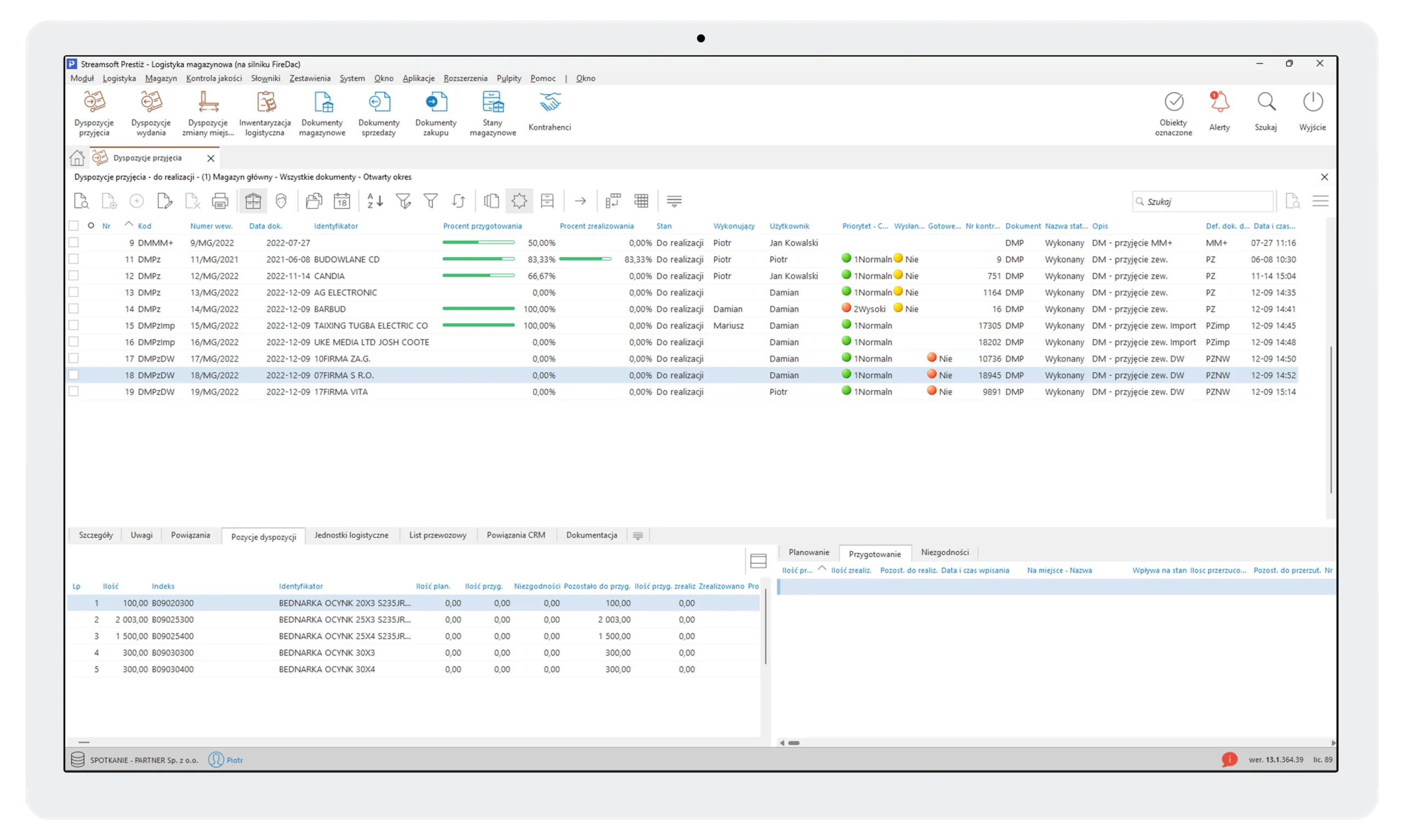Open Dyspozycje wydania from the top toolbar

pyautogui.click(x=150, y=113)
